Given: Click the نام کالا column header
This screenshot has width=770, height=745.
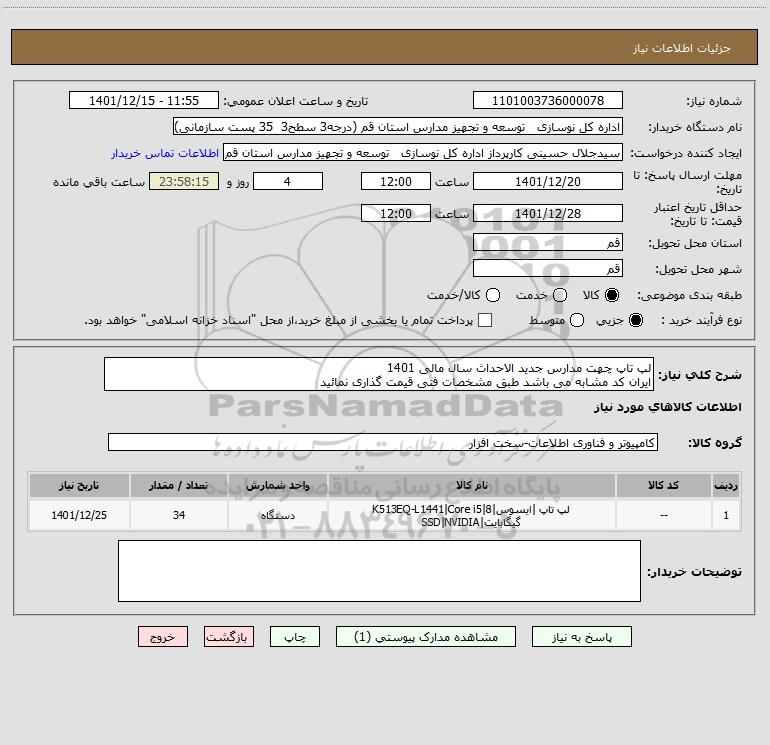Looking at the screenshot, I should (x=471, y=485).
